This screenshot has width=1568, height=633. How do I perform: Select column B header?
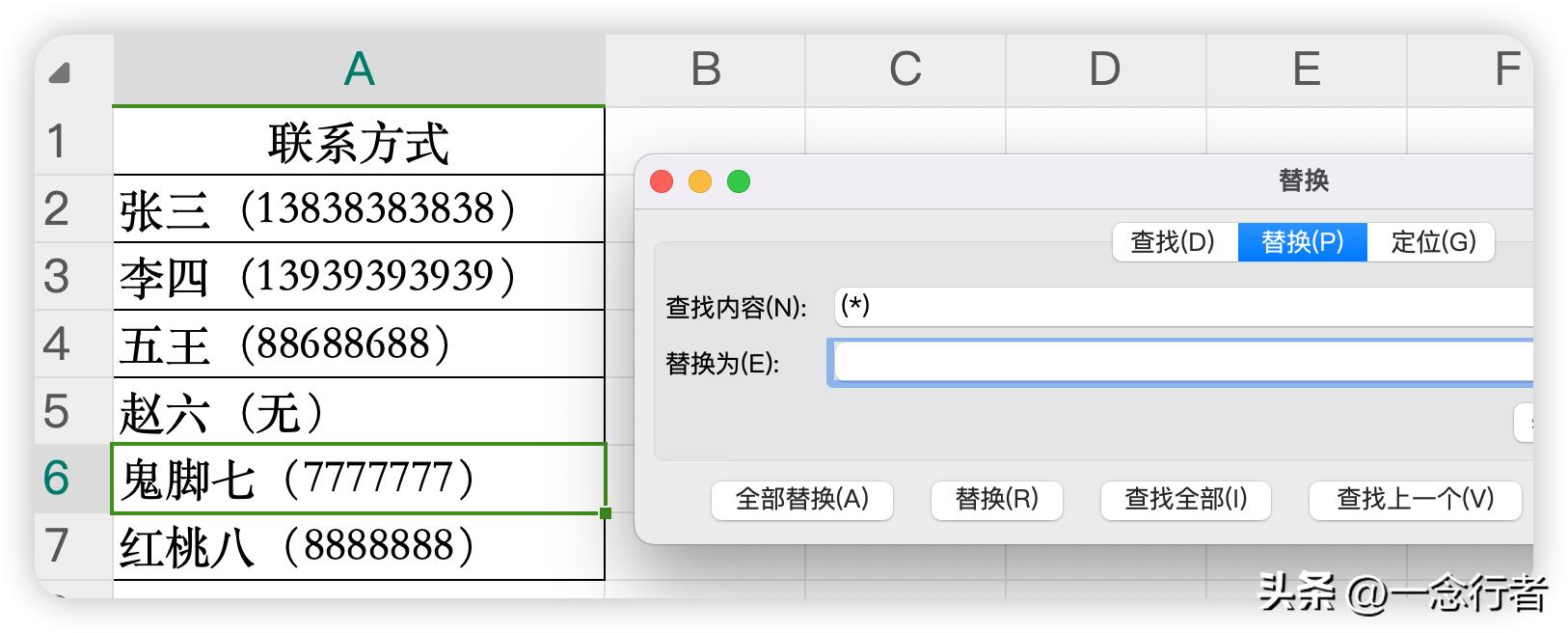pyautogui.click(x=706, y=69)
